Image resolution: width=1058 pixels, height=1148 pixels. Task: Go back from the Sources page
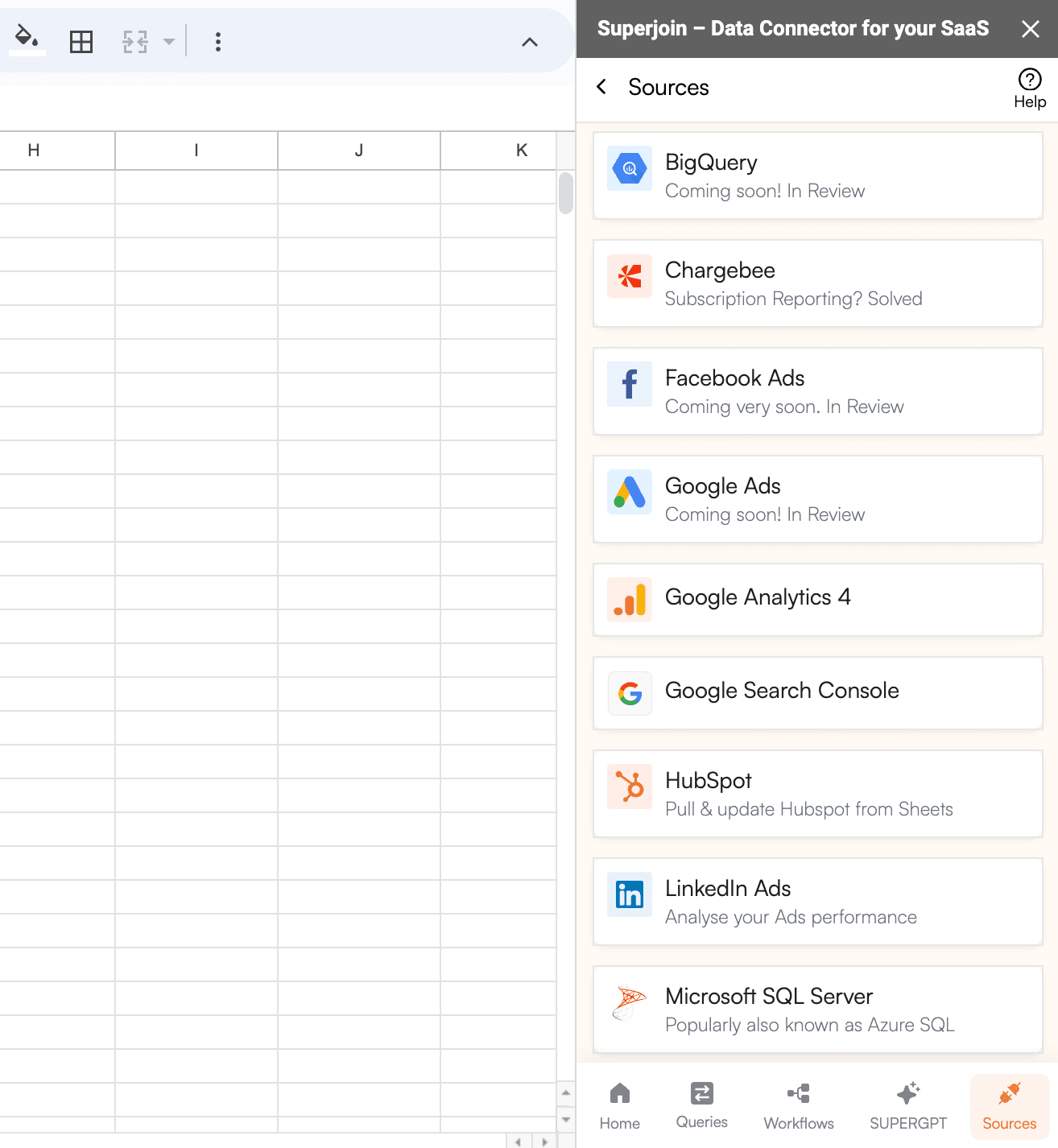click(601, 87)
